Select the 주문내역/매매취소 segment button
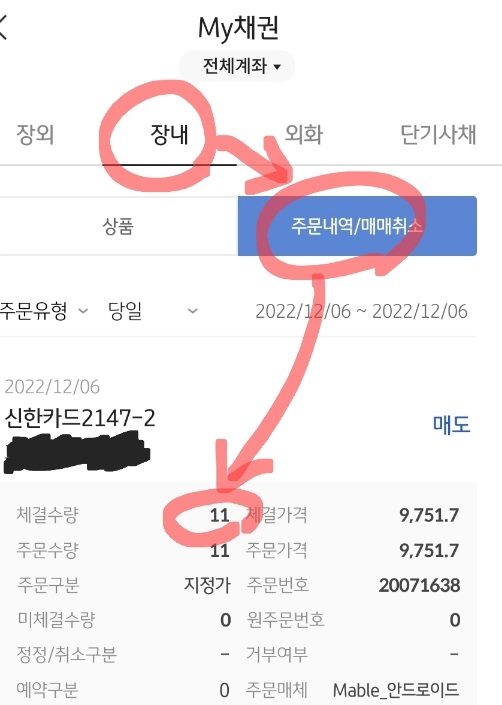This screenshot has height=705, width=502. pos(357,226)
